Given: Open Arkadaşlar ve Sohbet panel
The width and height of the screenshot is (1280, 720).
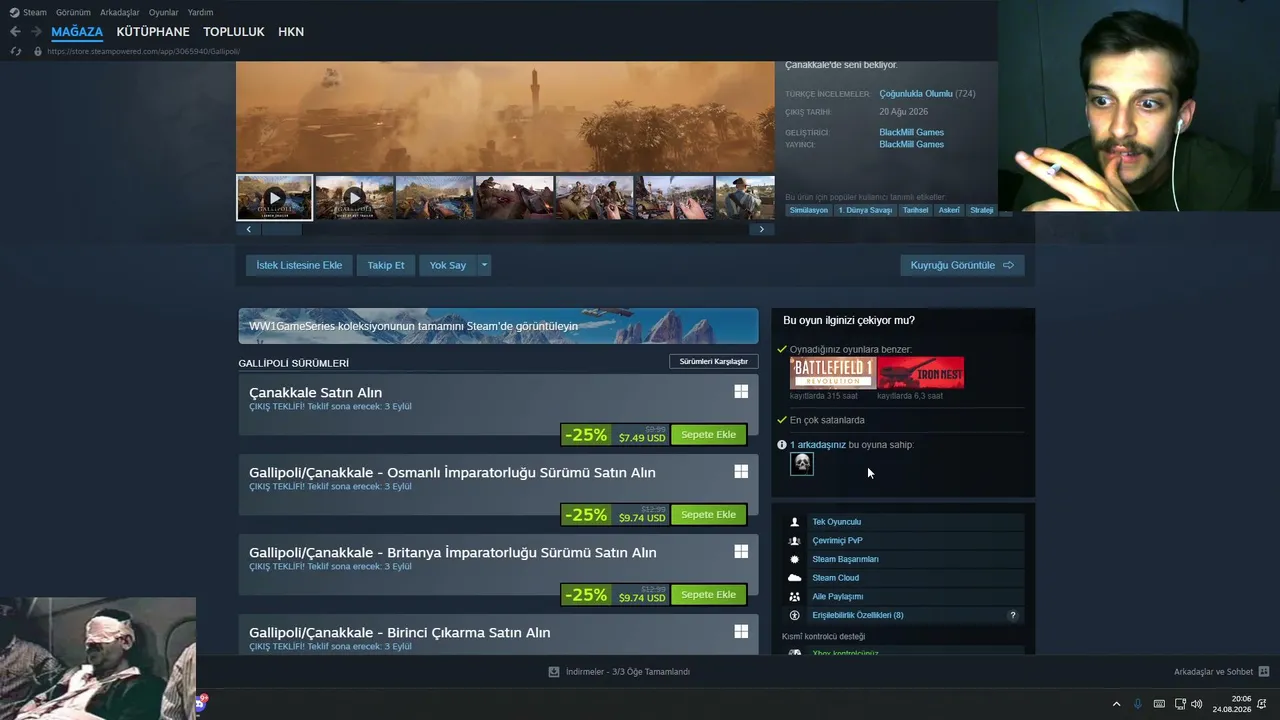Looking at the screenshot, I should (1221, 672).
